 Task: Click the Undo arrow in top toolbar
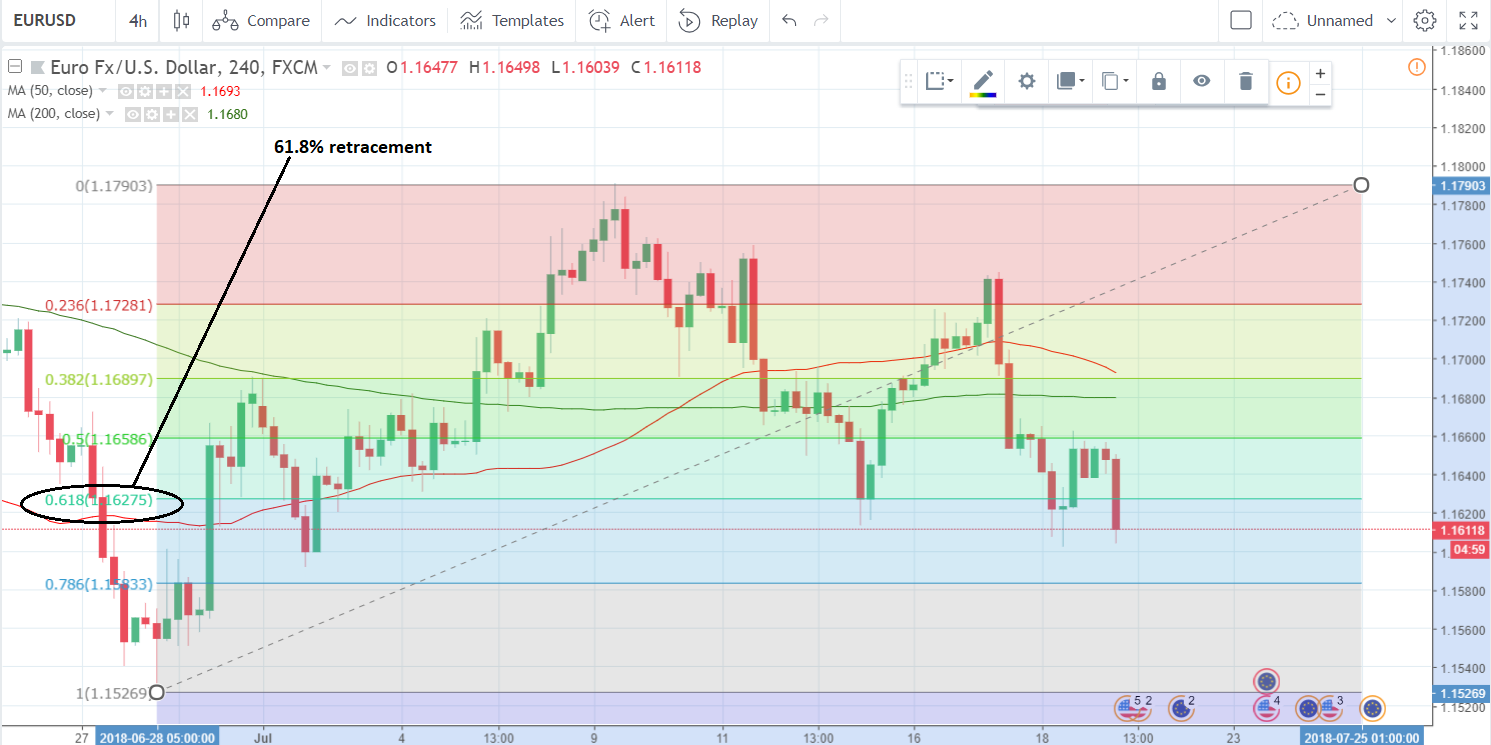(x=790, y=20)
